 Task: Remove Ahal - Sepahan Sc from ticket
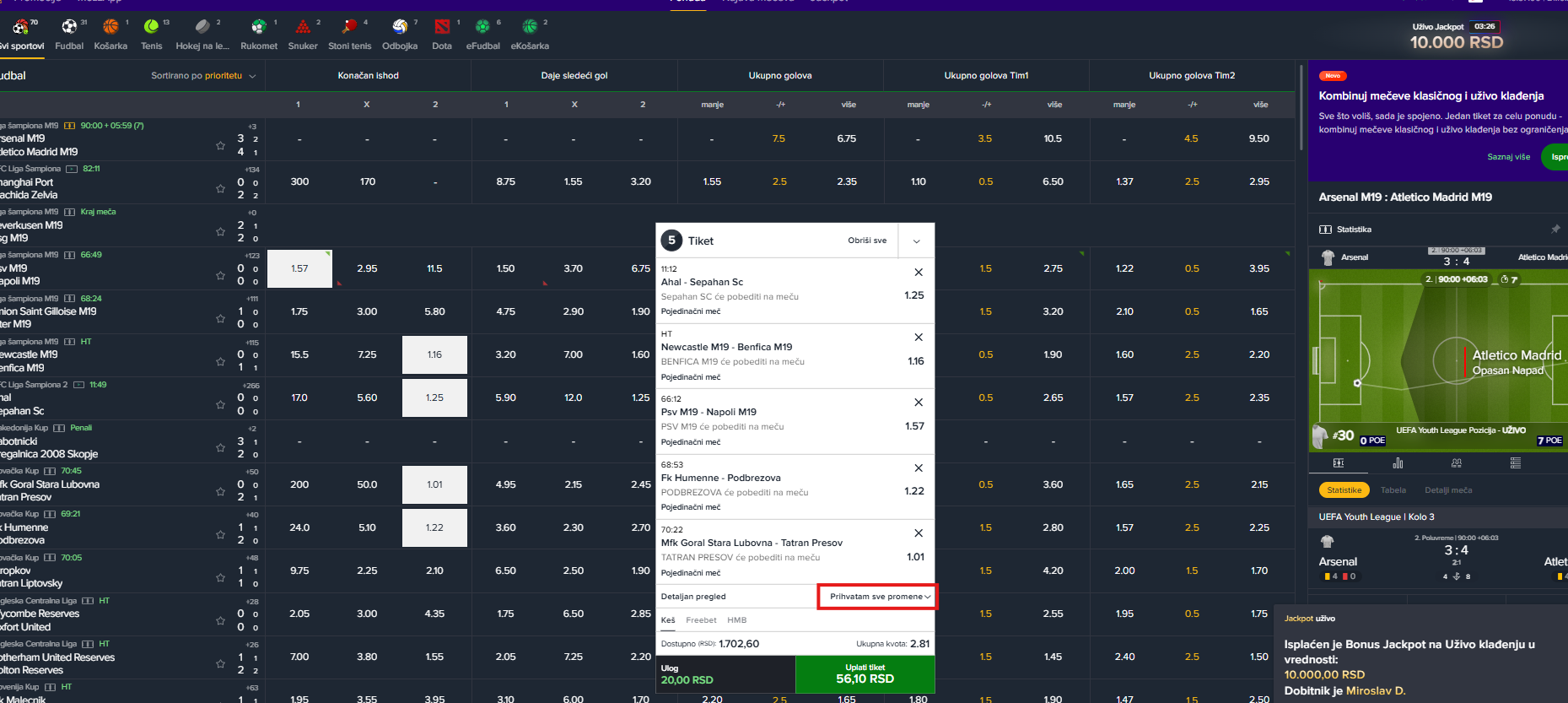click(919, 273)
